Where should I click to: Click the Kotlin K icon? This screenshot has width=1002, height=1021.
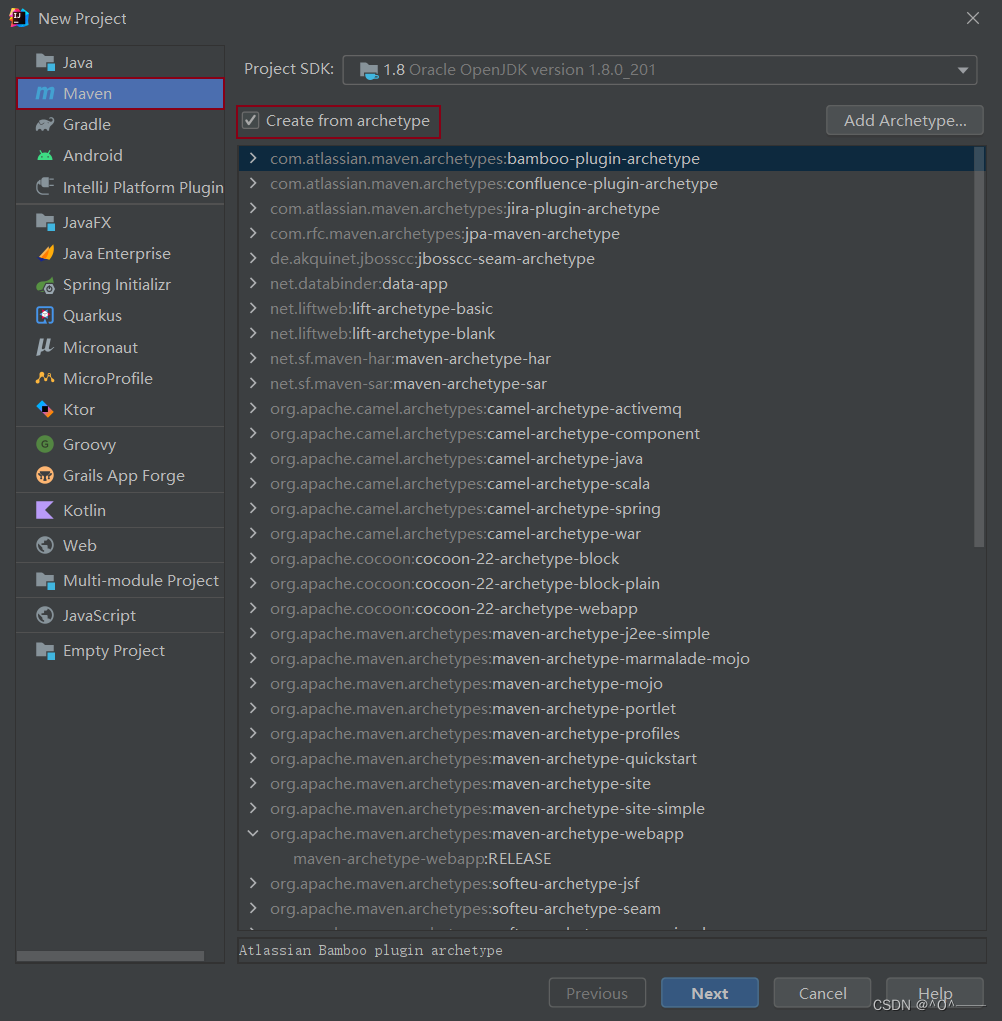[x=45, y=510]
